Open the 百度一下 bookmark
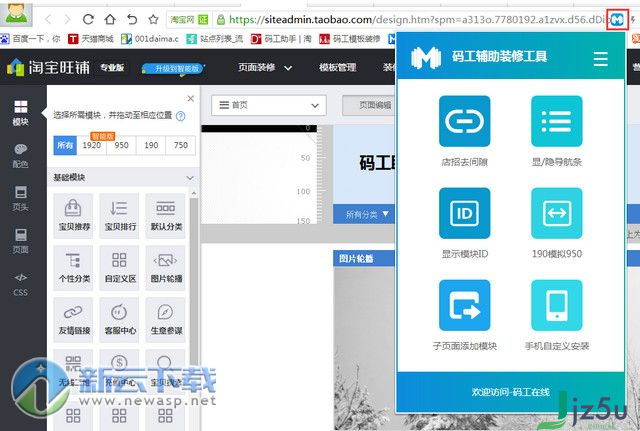Viewport: 640px width, 431px height. [30, 39]
